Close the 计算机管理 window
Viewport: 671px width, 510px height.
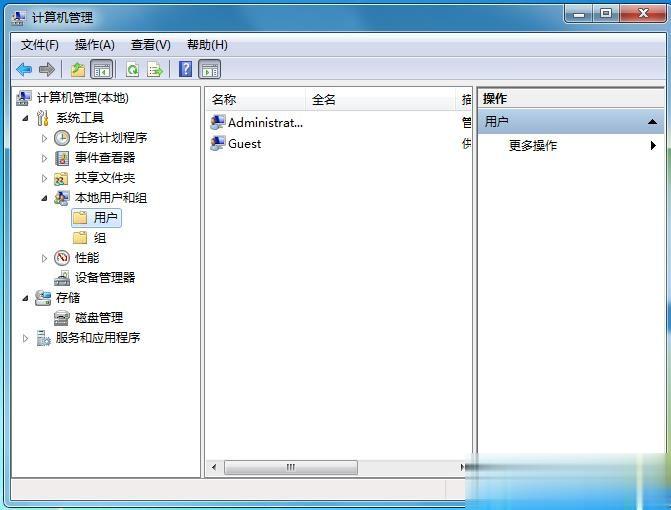click(643, 14)
